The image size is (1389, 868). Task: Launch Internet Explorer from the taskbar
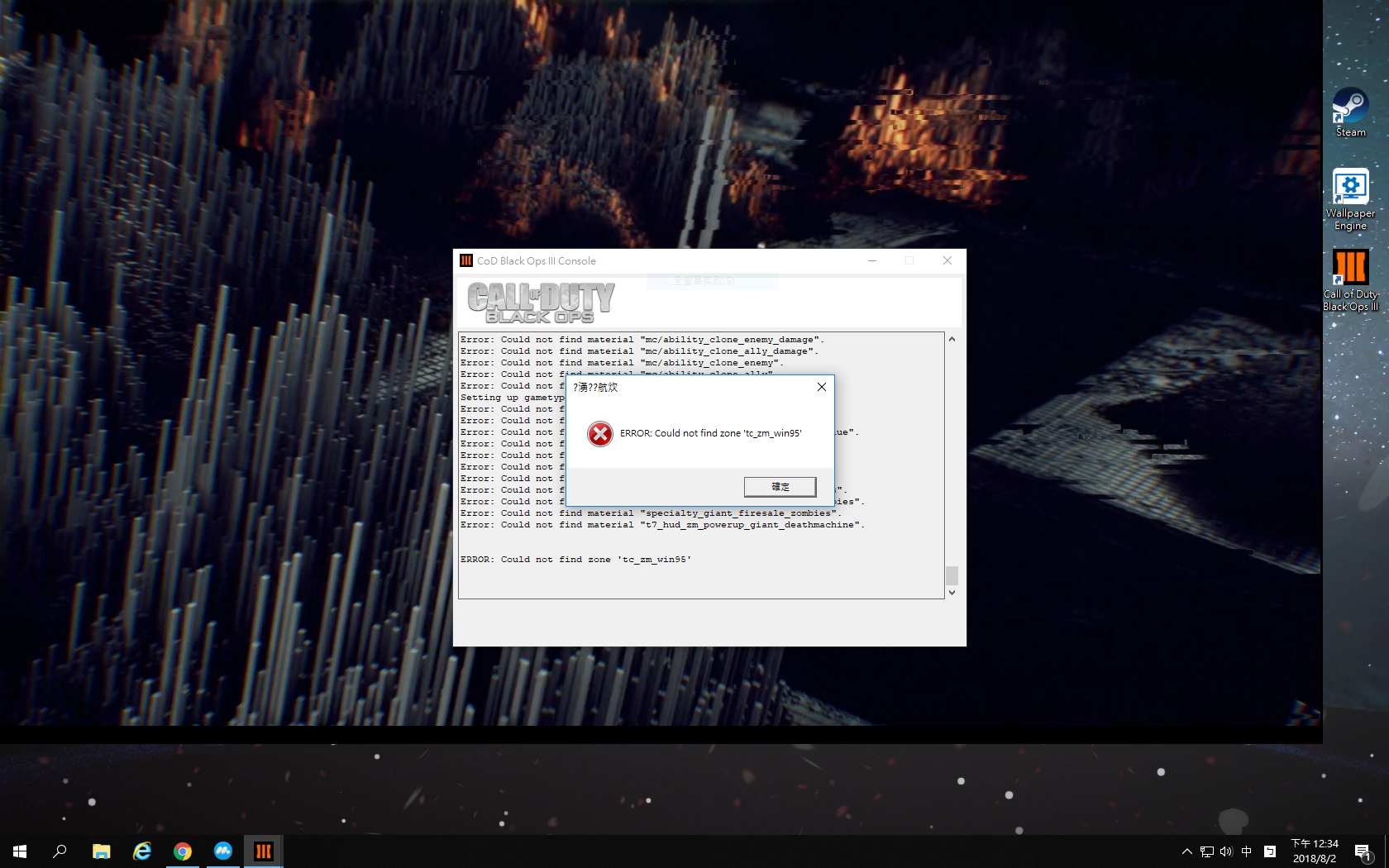click(142, 851)
